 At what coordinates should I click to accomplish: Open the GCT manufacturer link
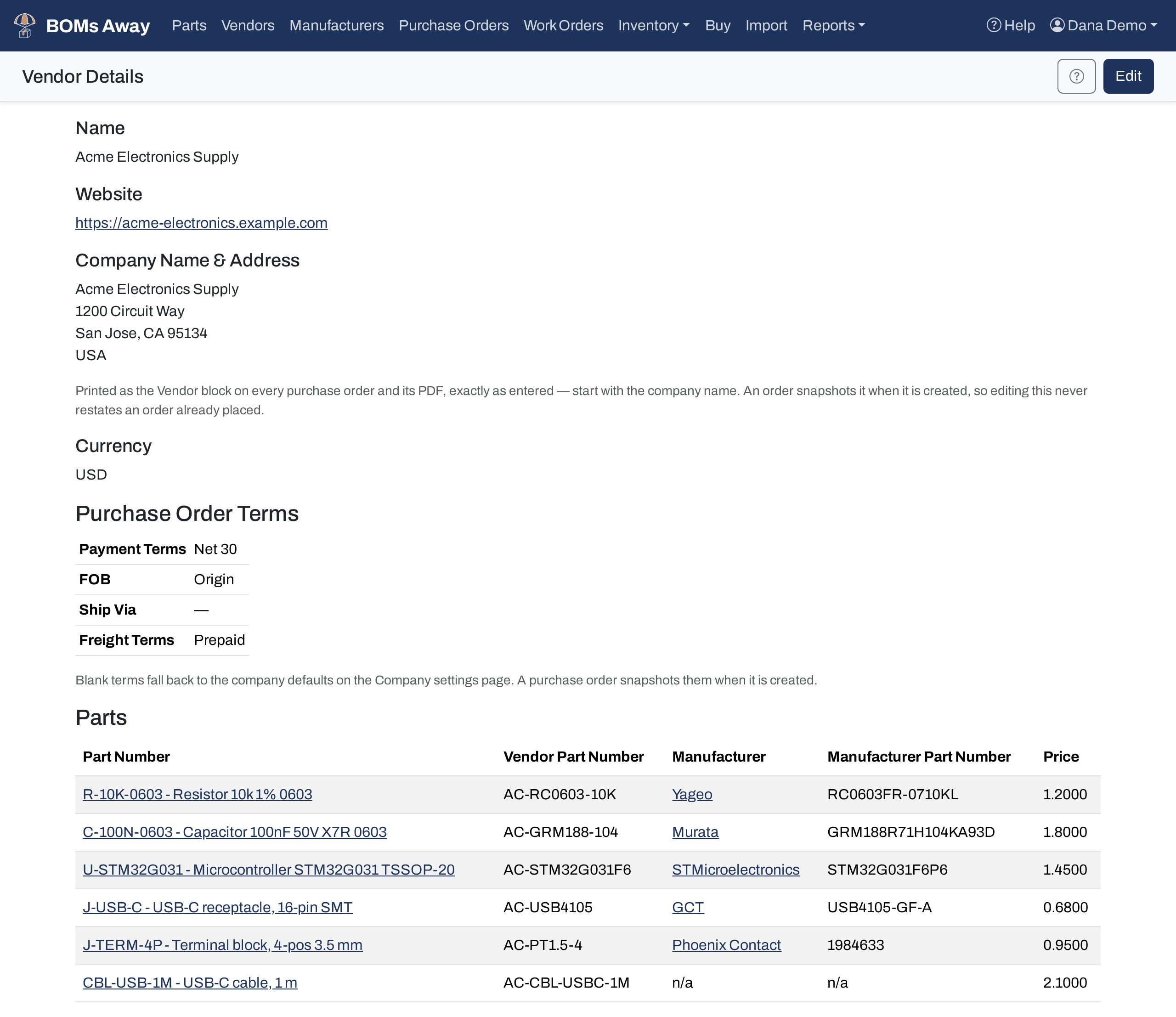(x=688, y=907)
